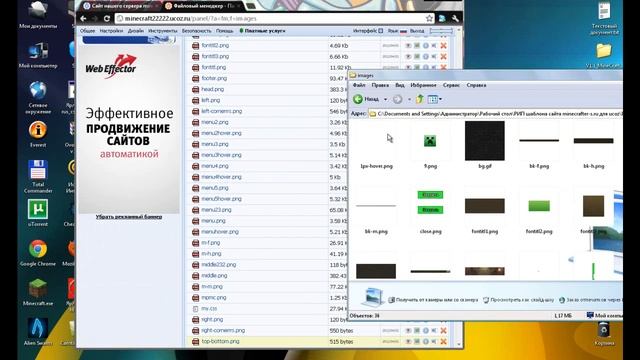Switch to the Файловый менеджер tab
Screen dimensions: 640x360
(x=202, y=6)
